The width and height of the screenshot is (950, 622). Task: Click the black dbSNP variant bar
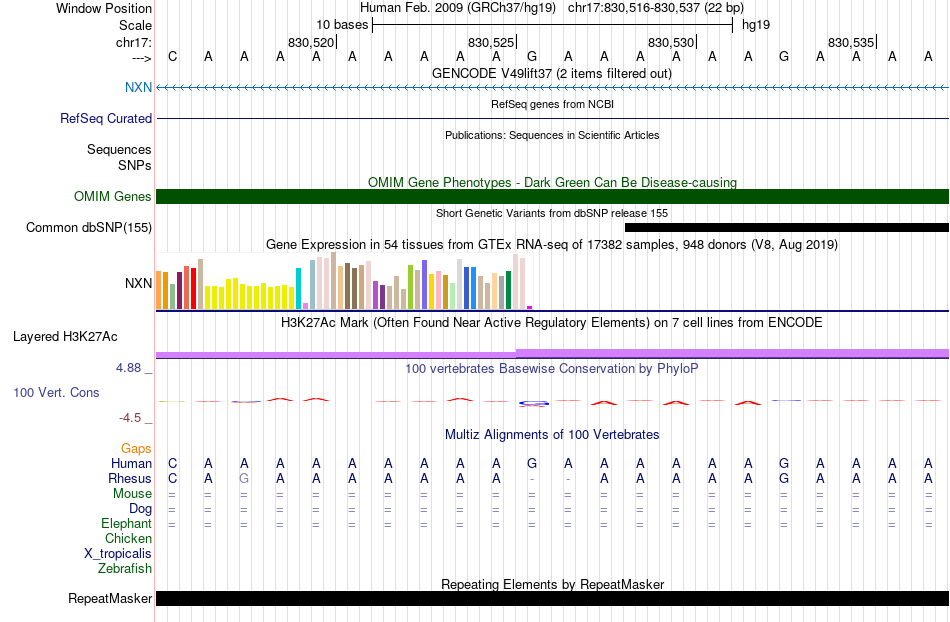[x=786, y=228]
